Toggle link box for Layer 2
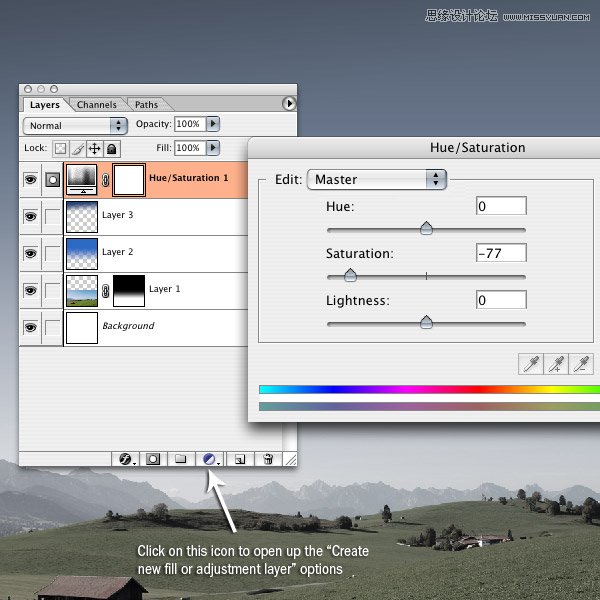Screen dimensions: 600x600 coord(52,253)
